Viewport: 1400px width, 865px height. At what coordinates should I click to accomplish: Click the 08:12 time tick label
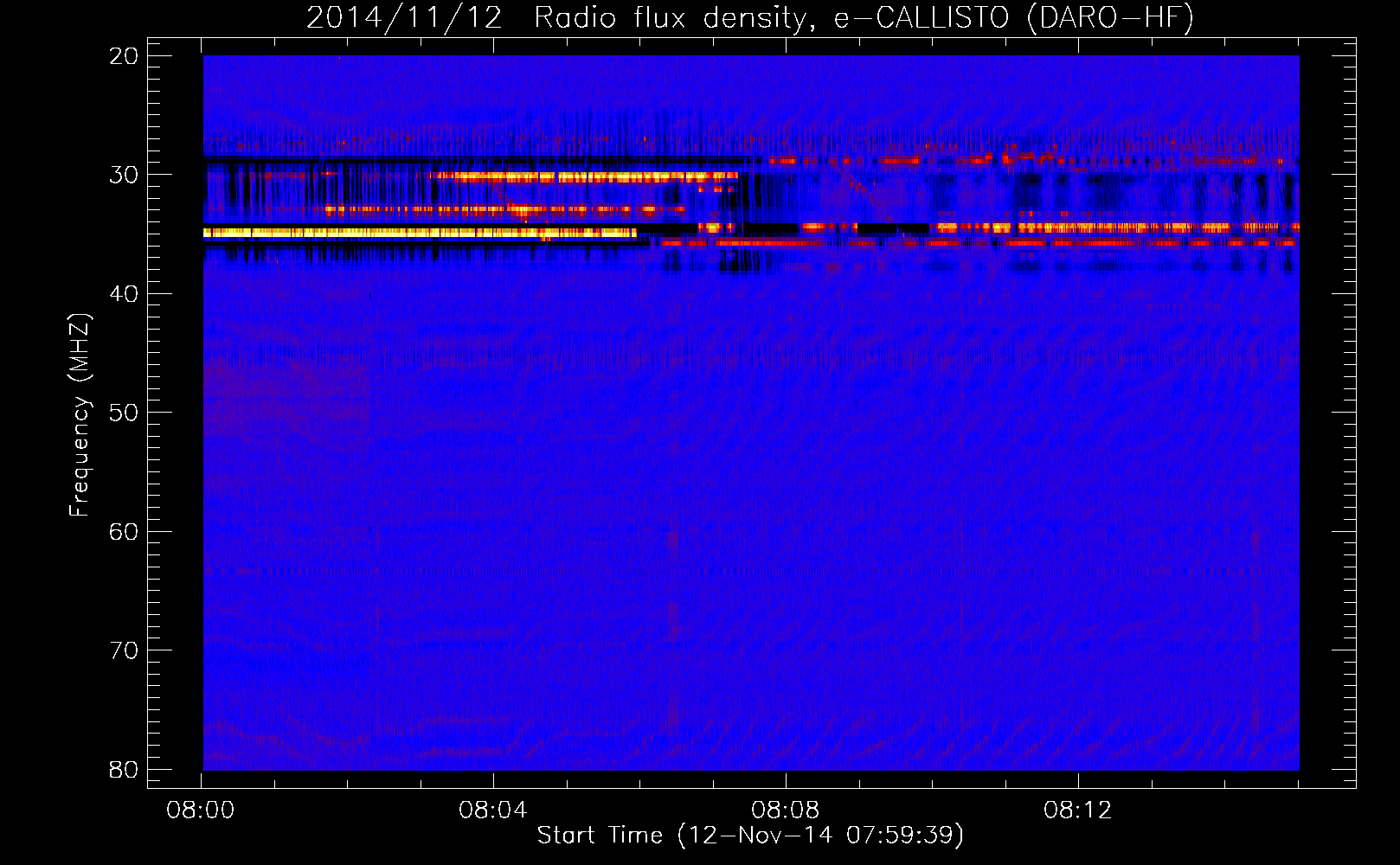(x=1078, y=811)
